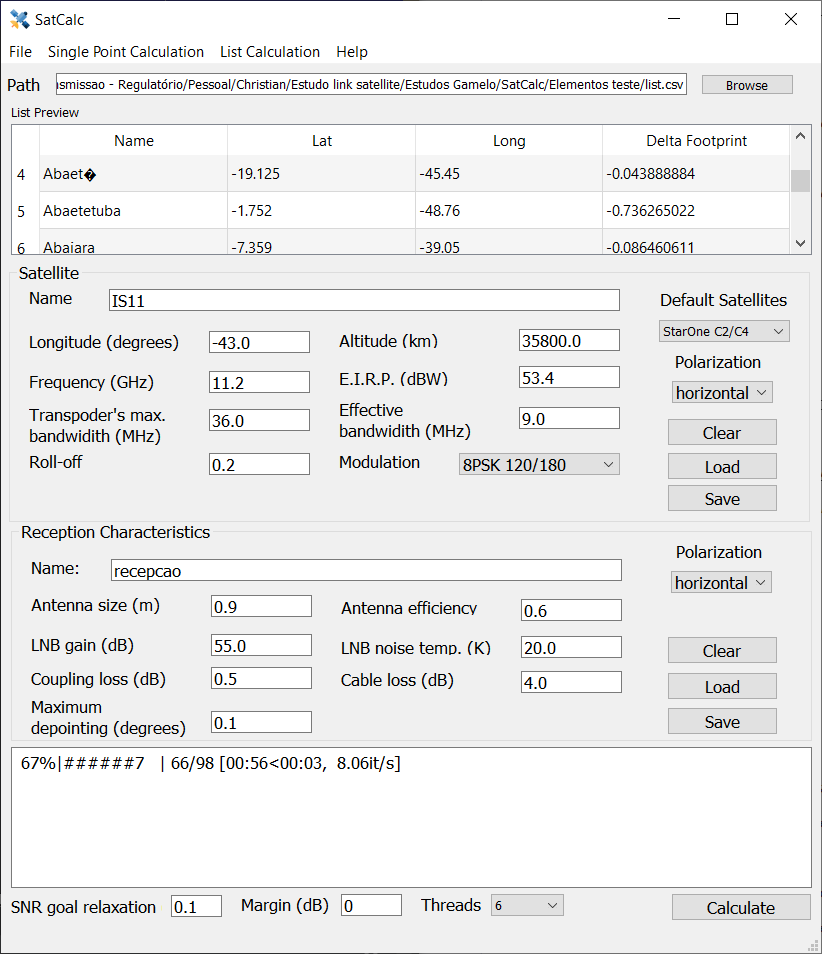Click Clear in Reception Characteristics
The image size is (822, 954).
click(722, 650)
